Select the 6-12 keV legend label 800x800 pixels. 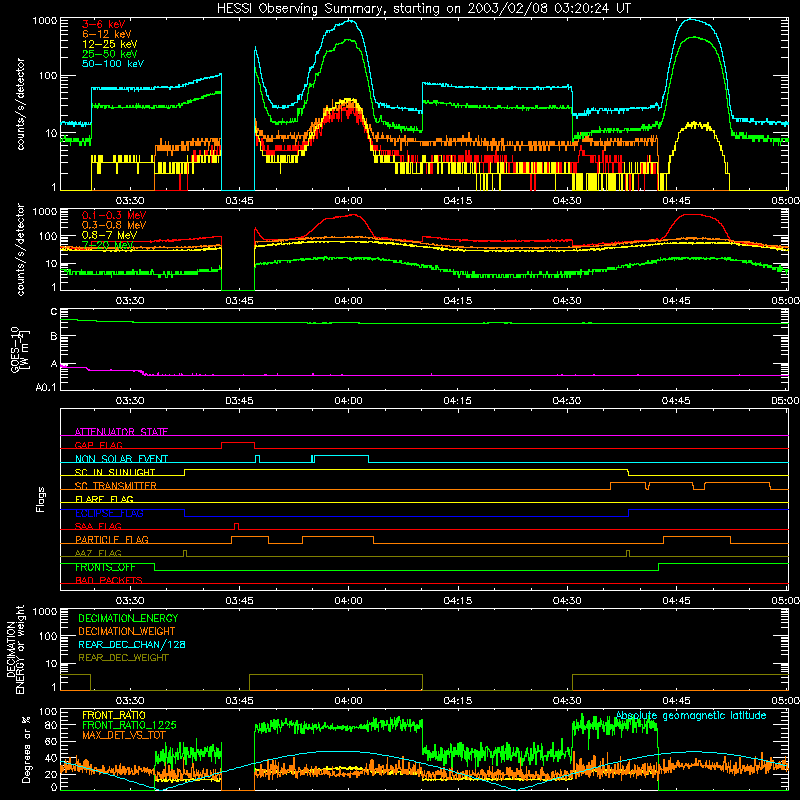(106, 34)
